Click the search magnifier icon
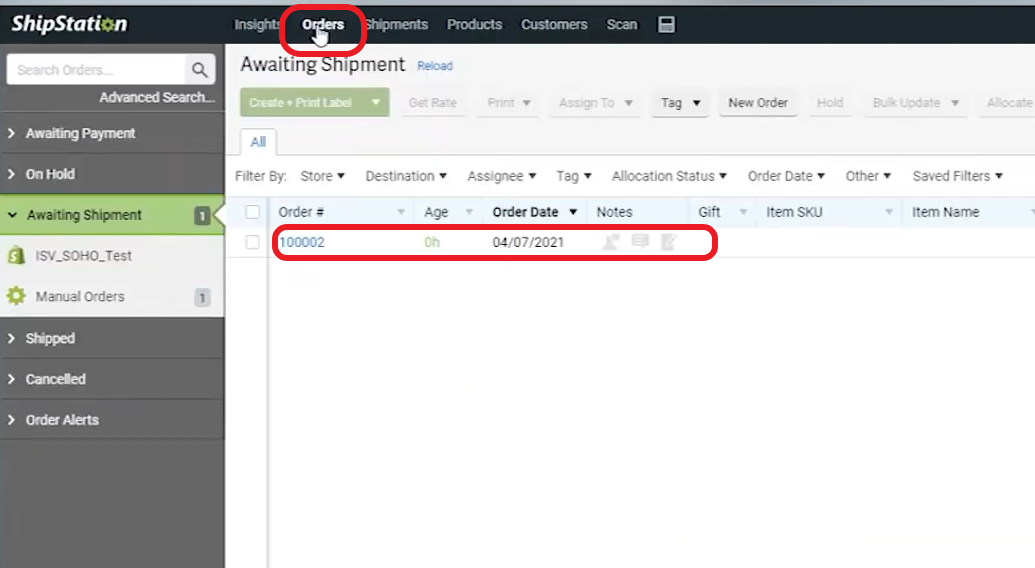 coord(200,70)
